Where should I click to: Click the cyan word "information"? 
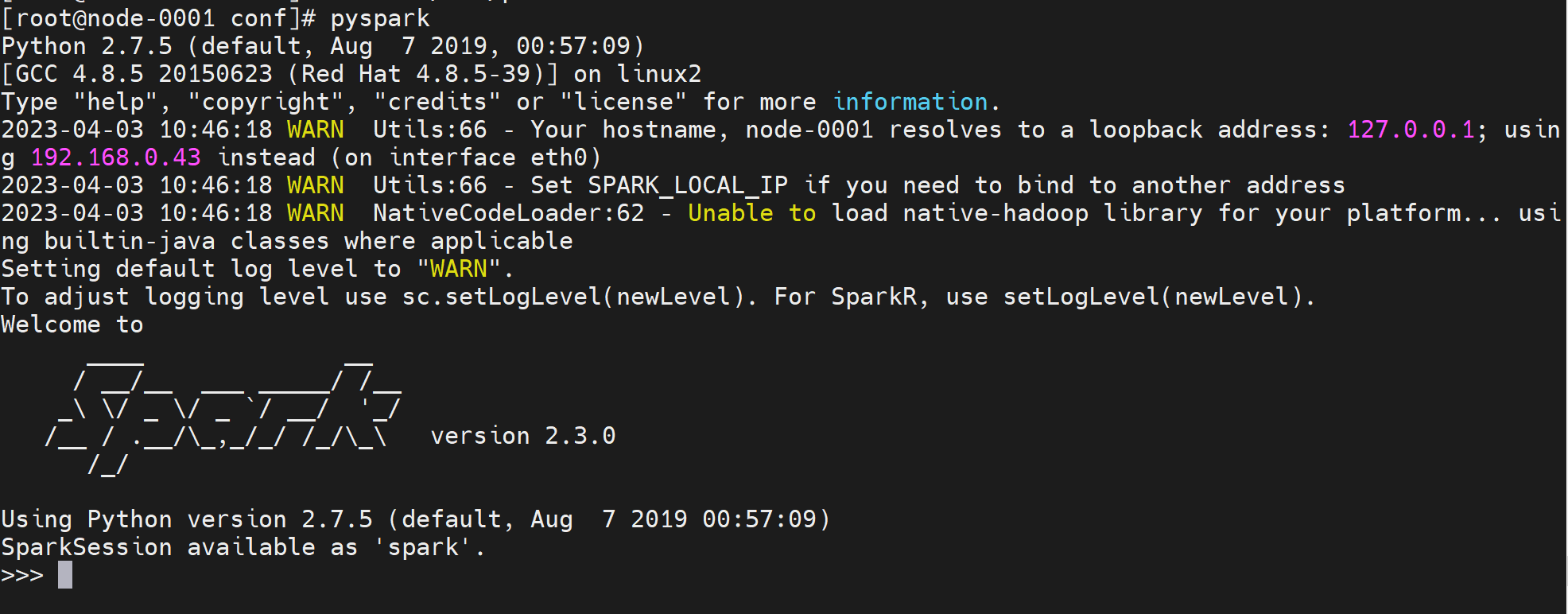(910, 102)
